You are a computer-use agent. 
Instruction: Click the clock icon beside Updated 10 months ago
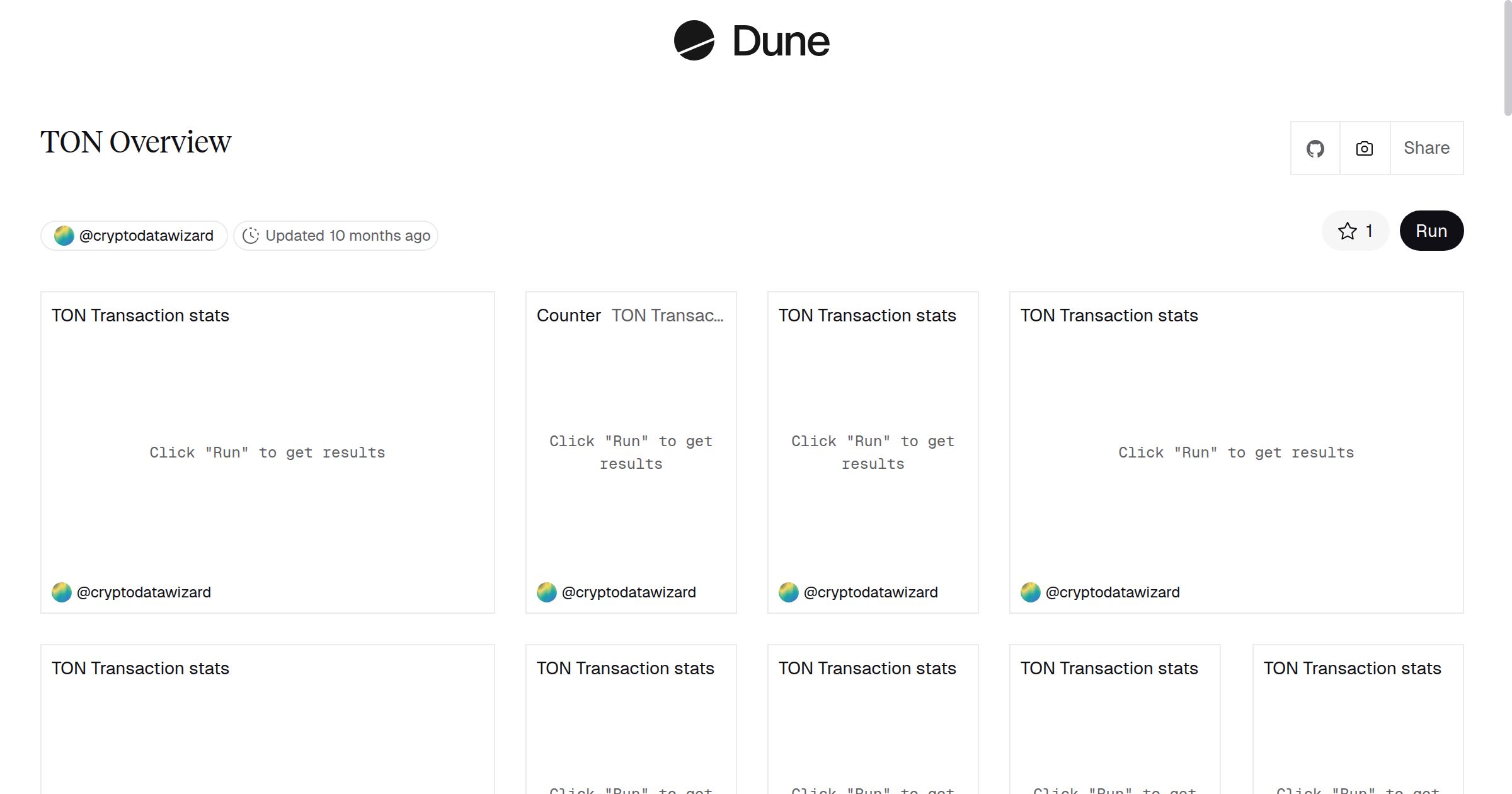click(251, 236)
